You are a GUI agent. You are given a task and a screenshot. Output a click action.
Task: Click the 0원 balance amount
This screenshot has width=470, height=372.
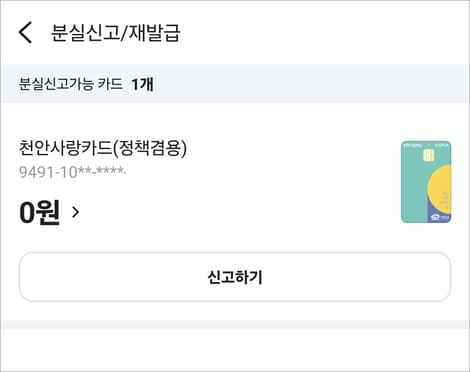coord(39,212)
